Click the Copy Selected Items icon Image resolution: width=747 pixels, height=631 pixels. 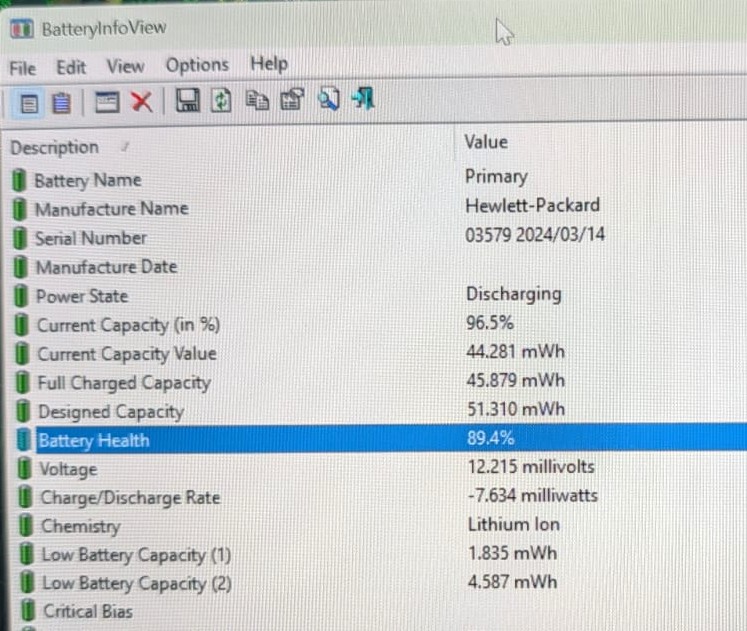pos(257,100)
